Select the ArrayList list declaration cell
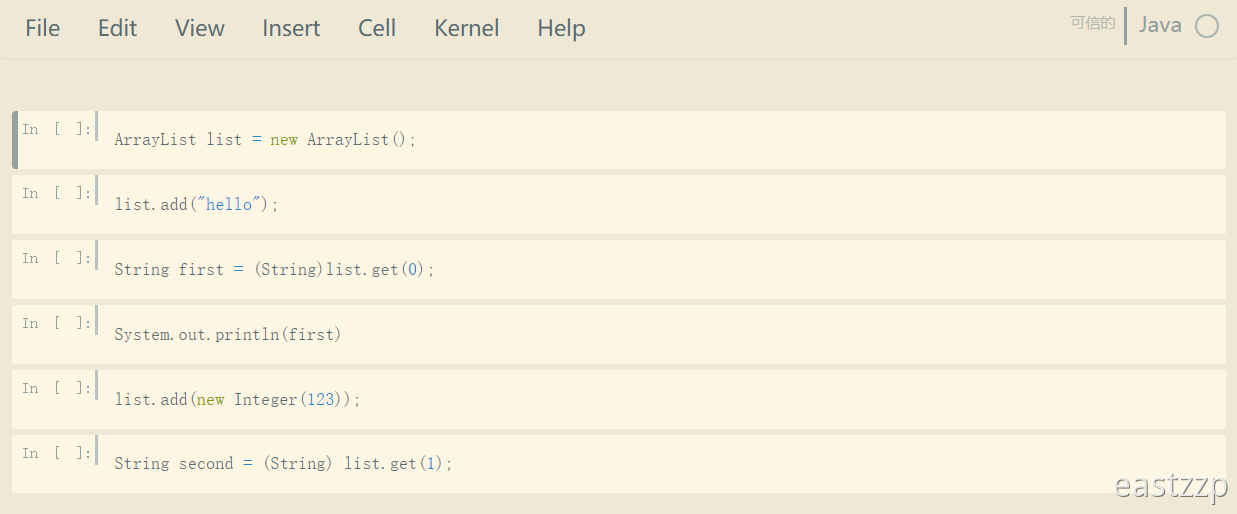The width and height of the screenshot is (1237, 514). point(661,140)
